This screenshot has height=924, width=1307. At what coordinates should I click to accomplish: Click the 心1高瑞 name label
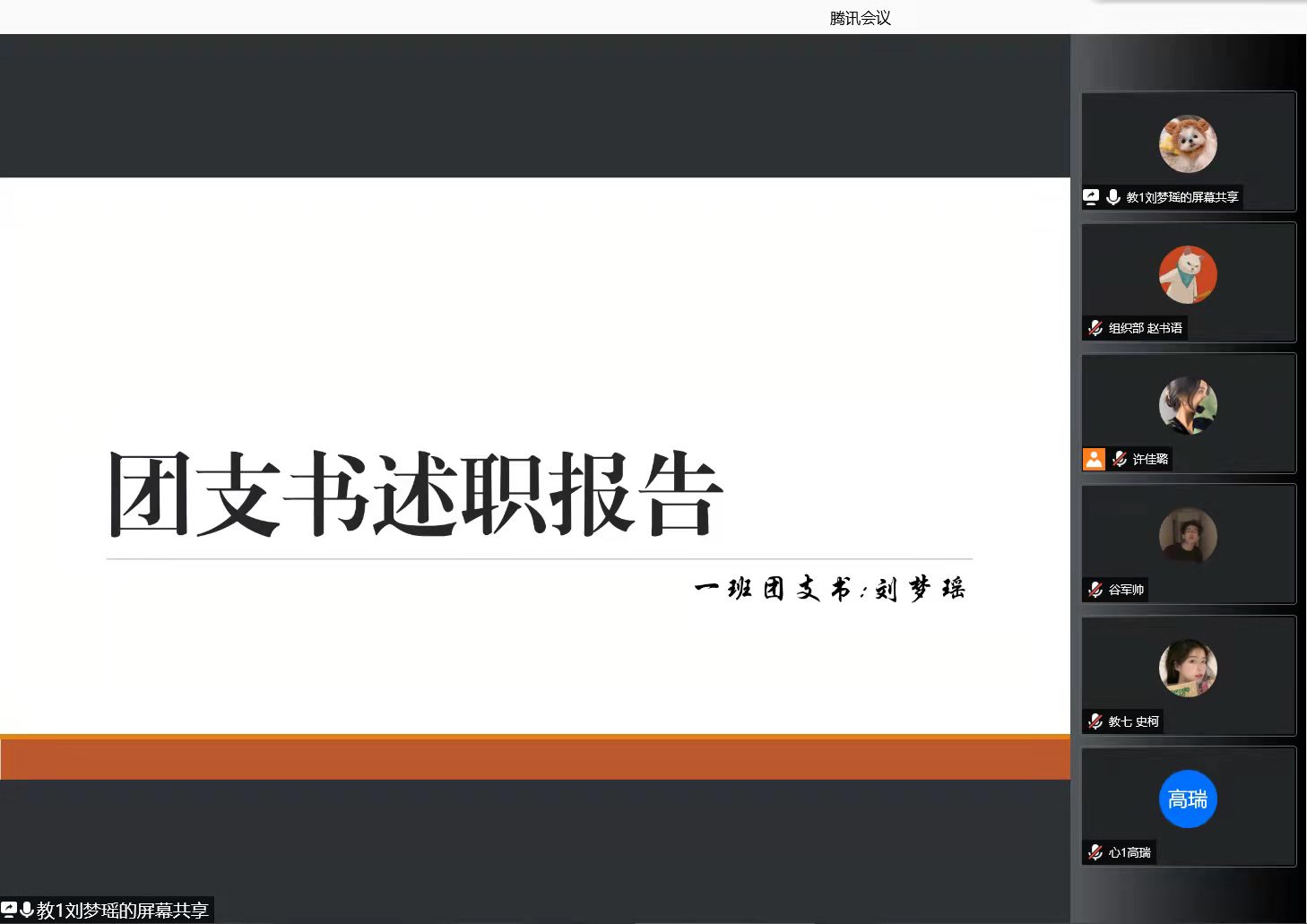pyautogui.click(x=1130, y=852)
